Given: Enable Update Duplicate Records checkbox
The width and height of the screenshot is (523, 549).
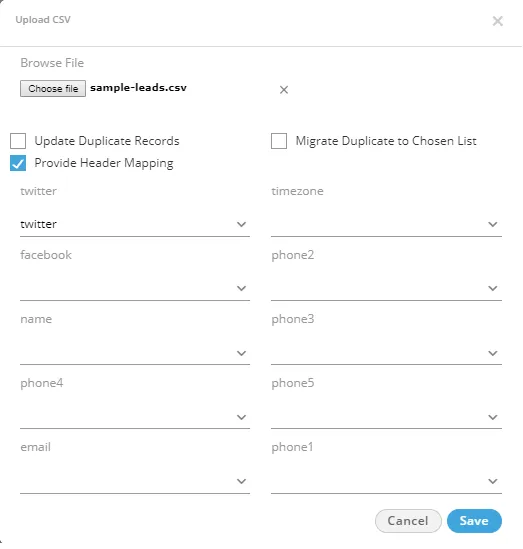Looking at the screenshot, I should click(18, 141).
